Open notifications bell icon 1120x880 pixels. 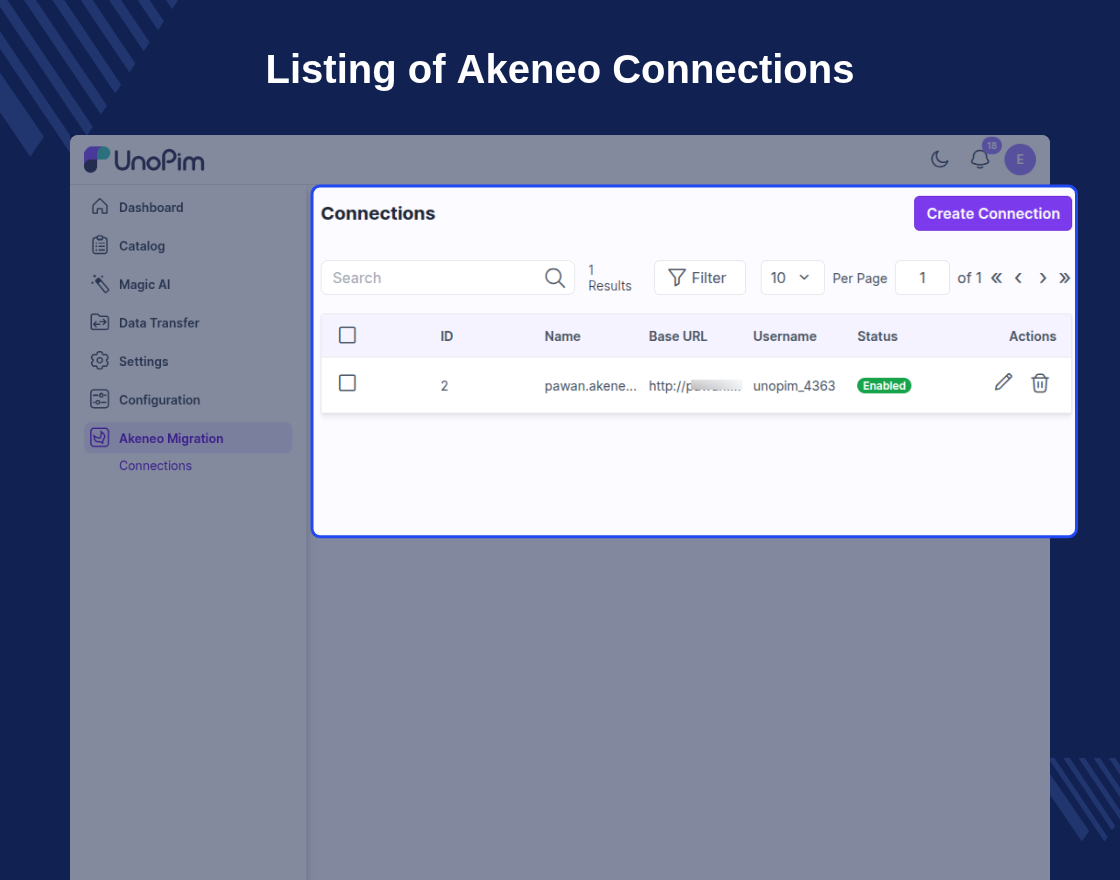(980, 159)
